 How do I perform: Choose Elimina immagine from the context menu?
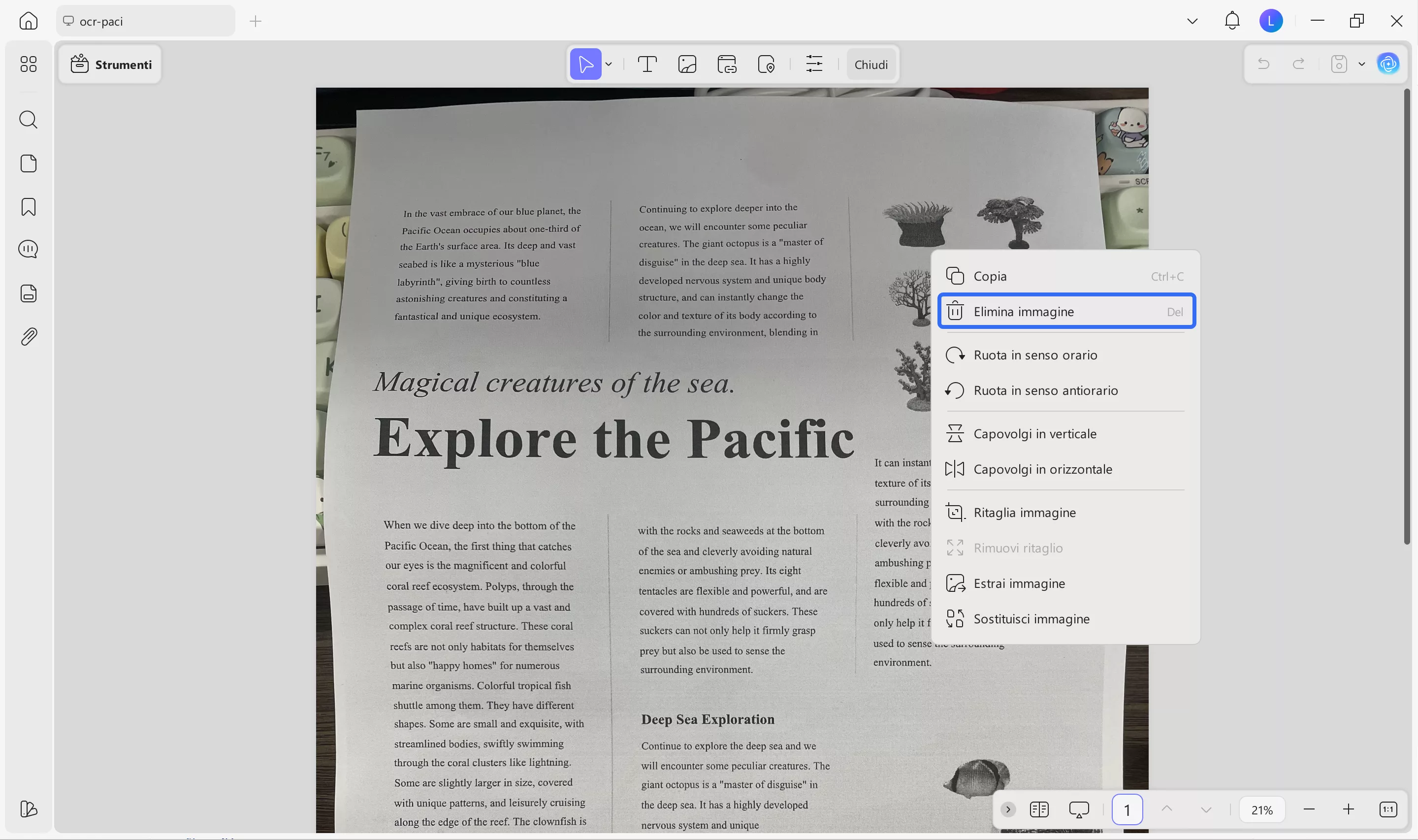click(1066, 311)
